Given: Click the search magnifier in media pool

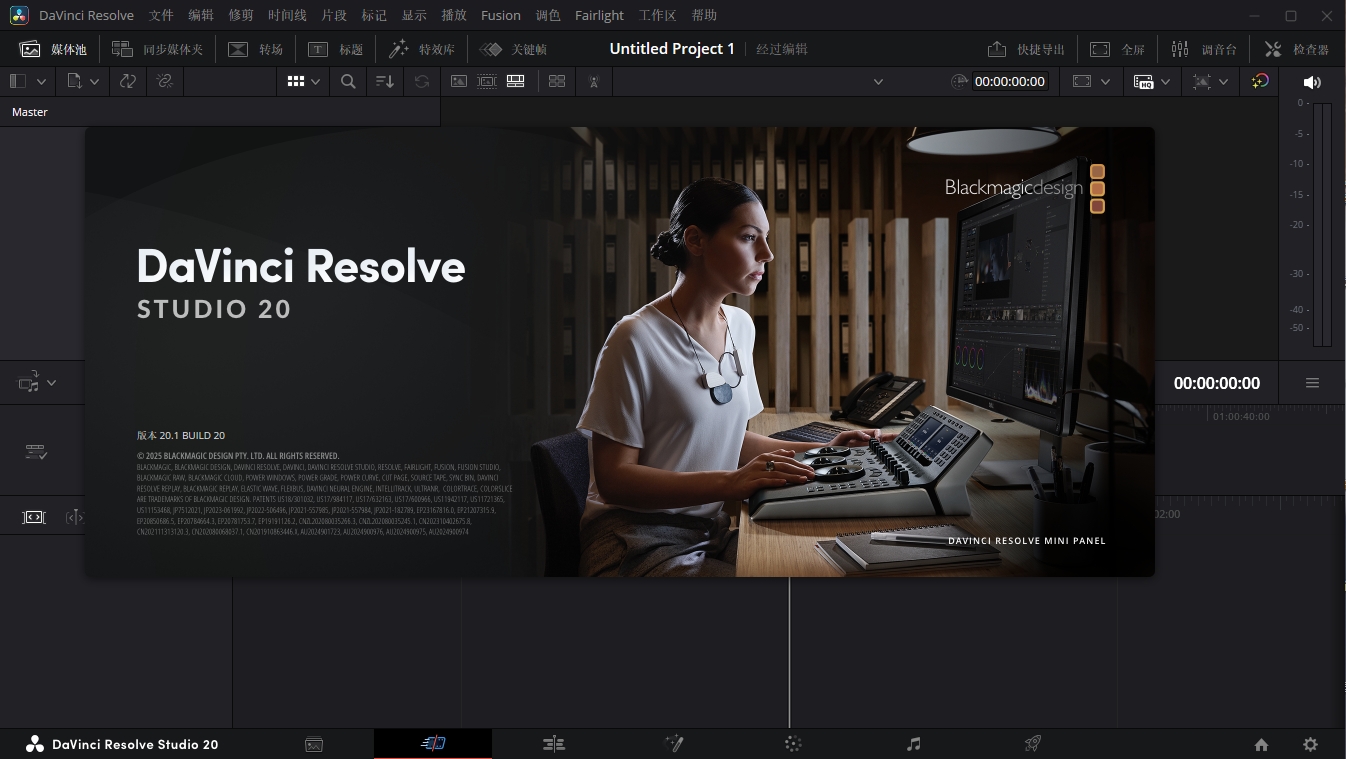Looking at the screenshot, I should pyautogui.click(x=348, y=82).
